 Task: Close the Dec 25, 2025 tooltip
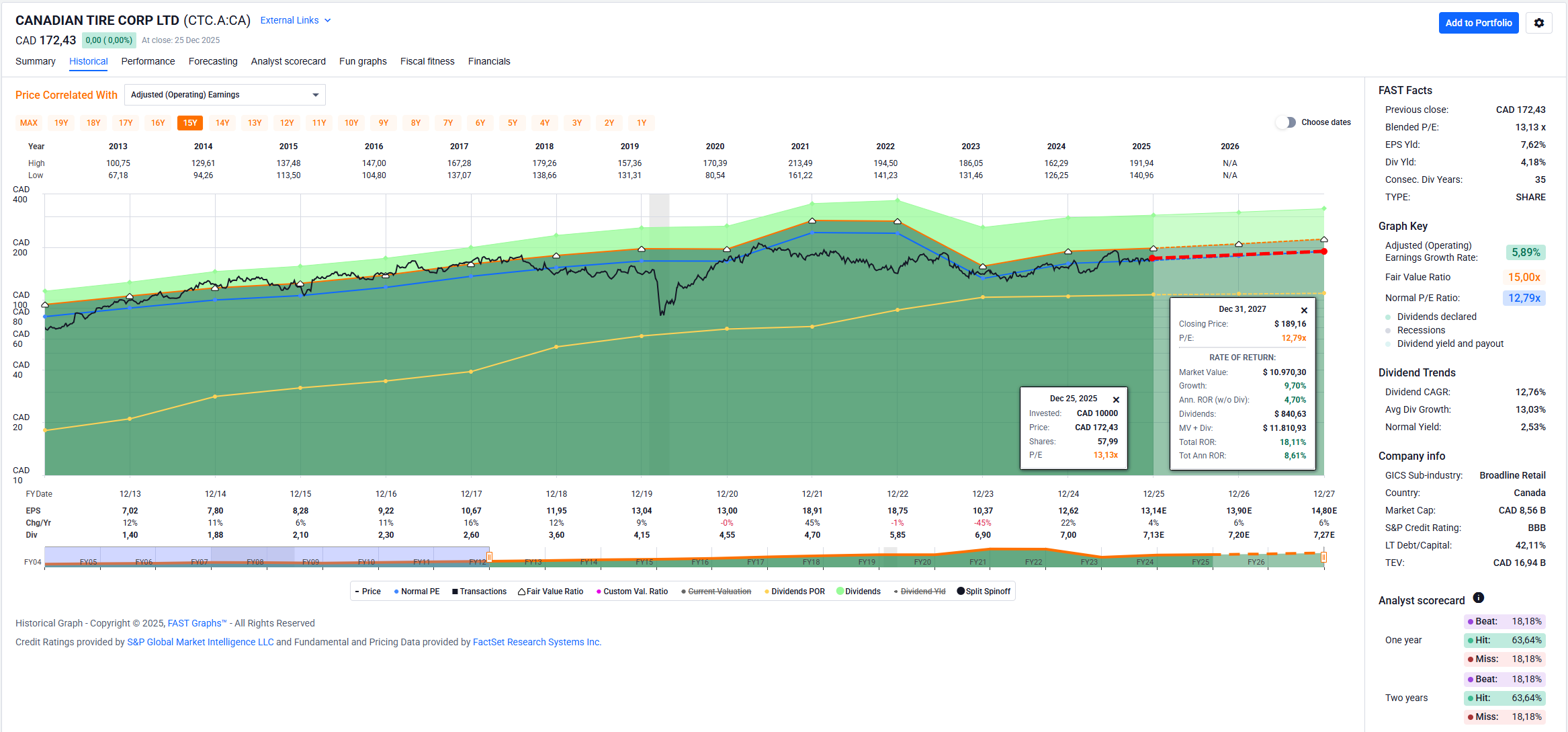(1116, 400)
